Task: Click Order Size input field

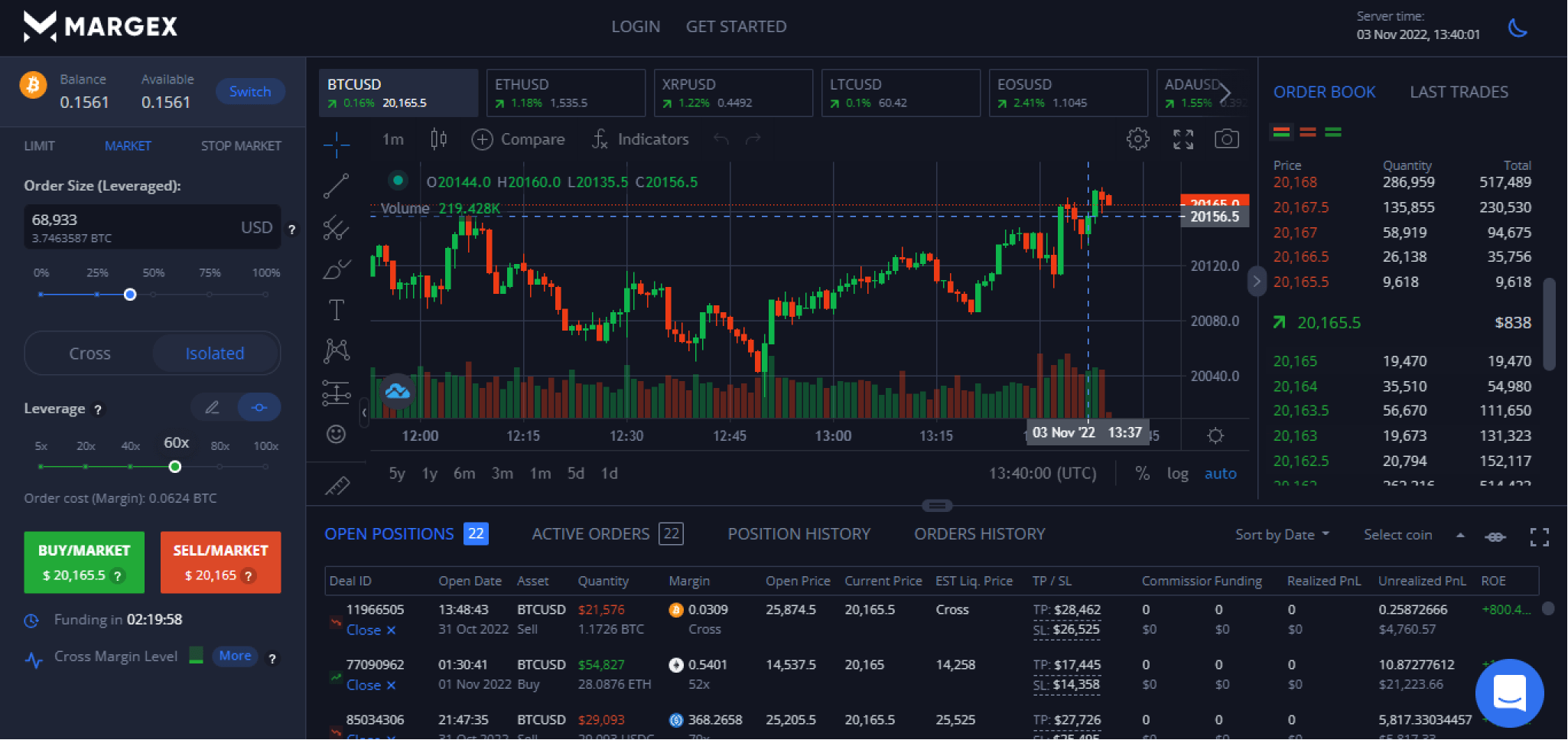Action: [x=152, y=227]
